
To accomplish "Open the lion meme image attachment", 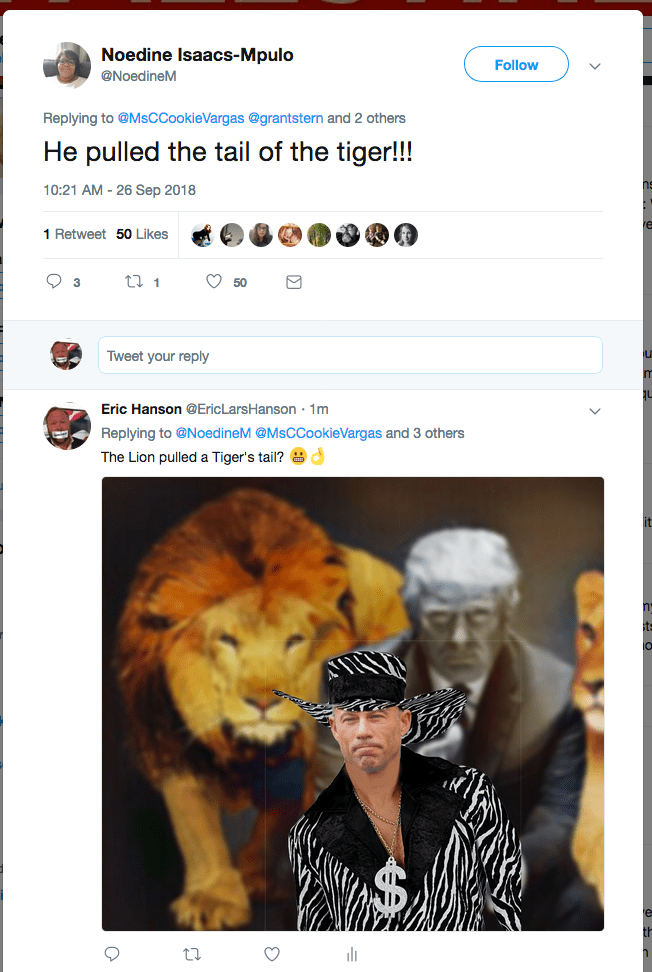I will [352, 700].
